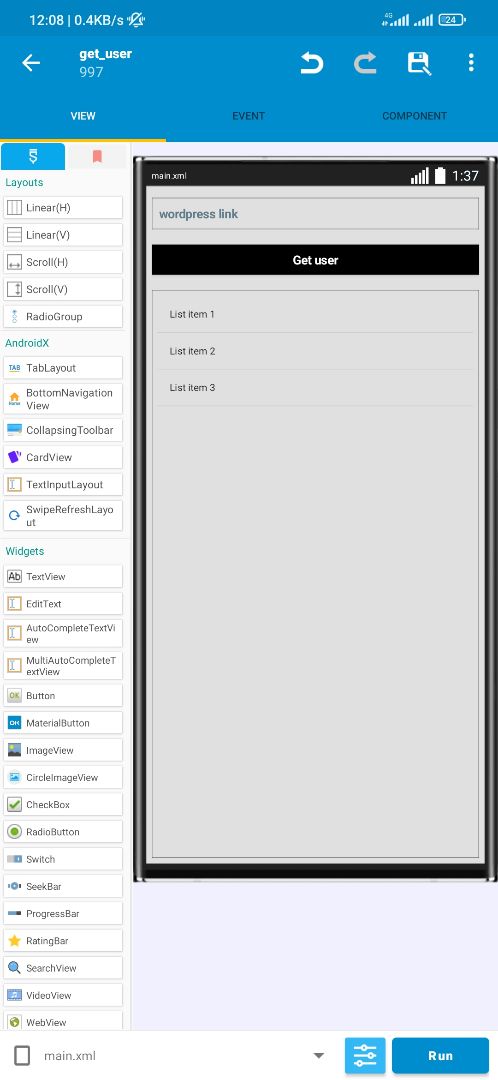Viewport: 498px width, 1080px height.
Task: Click the Run button
Action: (x=441, y=1055)
